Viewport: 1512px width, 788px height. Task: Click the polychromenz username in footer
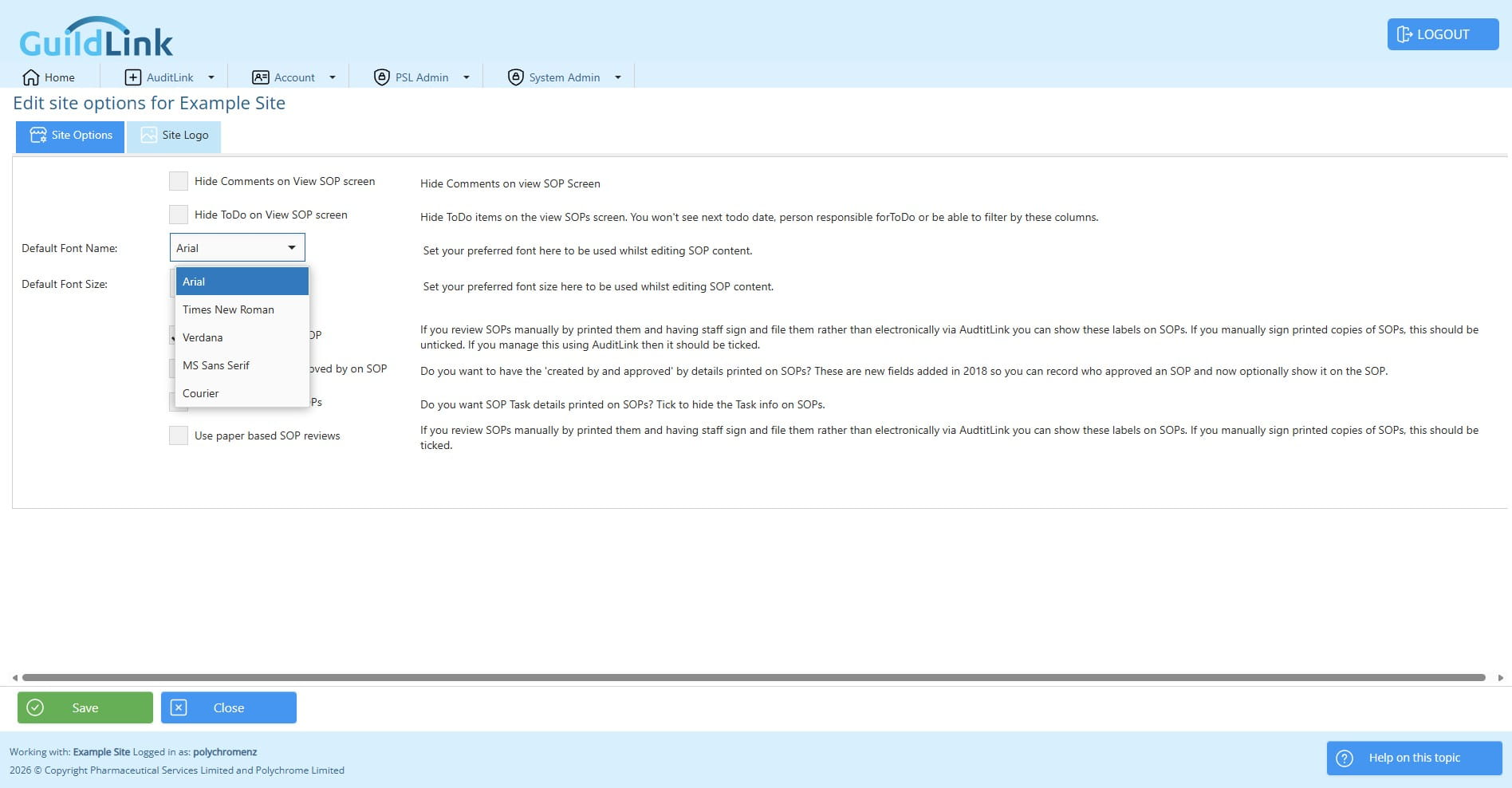[225, 751]
